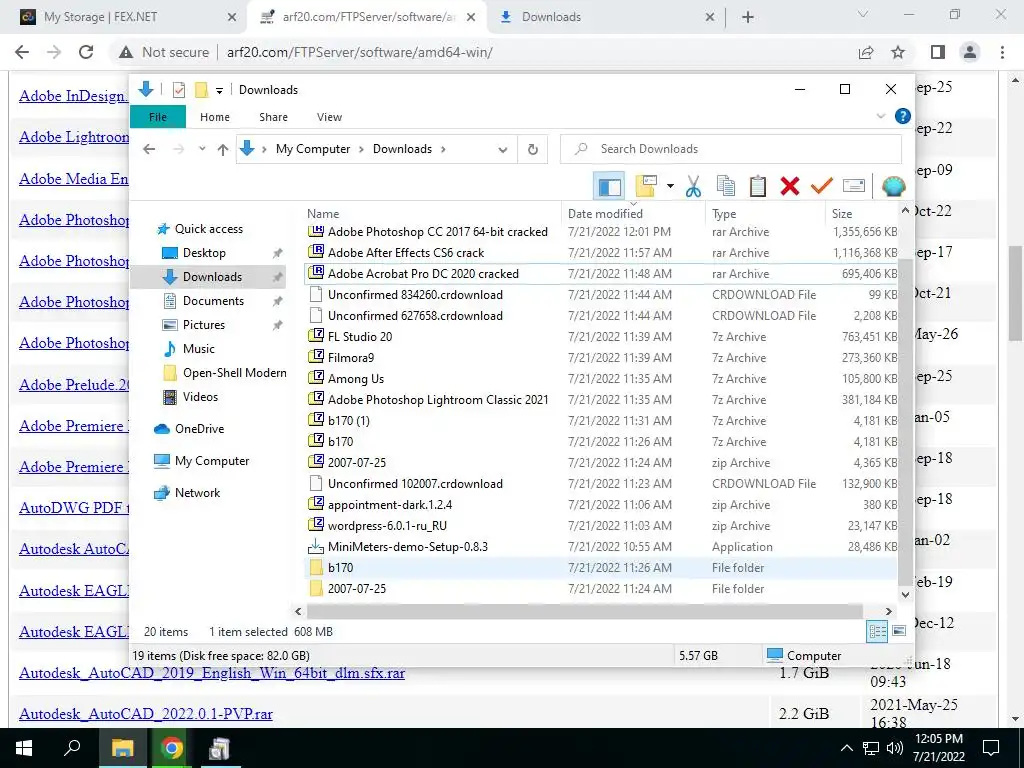The image size is (1024, 768).
Task: Click the Windows Start button
Action: 24,748
